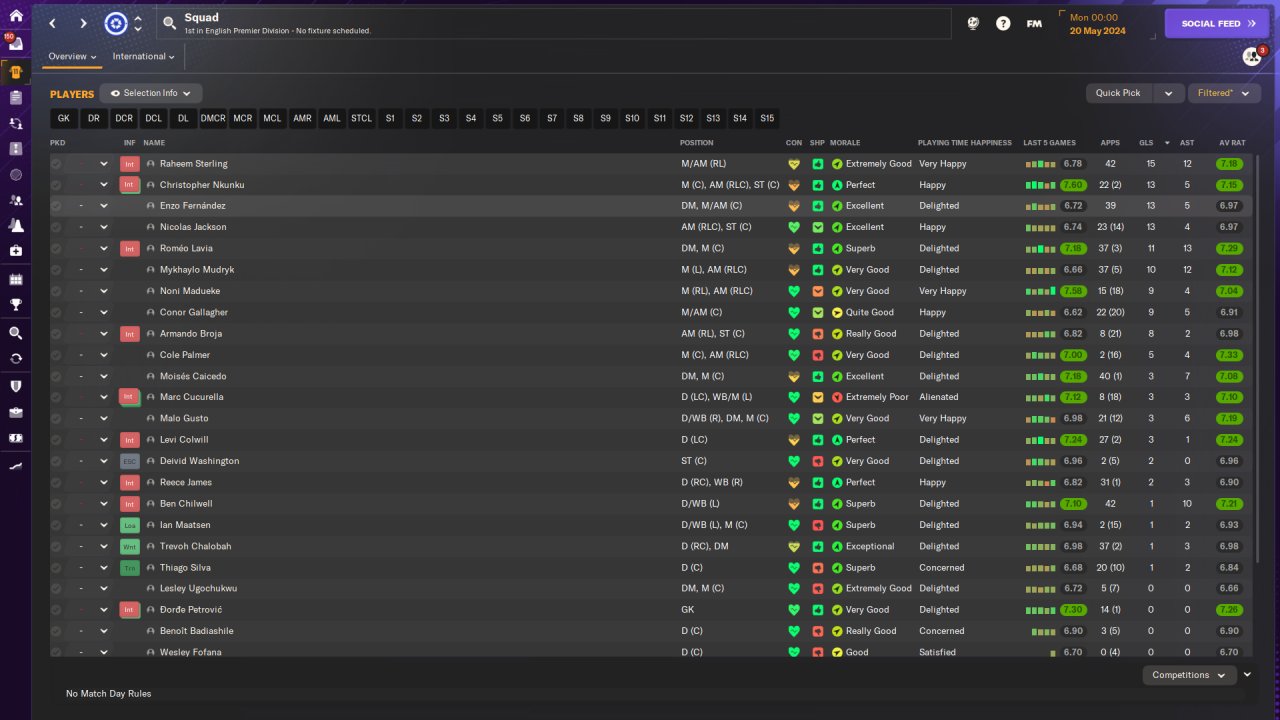Open the Scouting magnifier icon in sidebar
Viewport: 1280px width, 720px height.
click(x=15, y=333)
